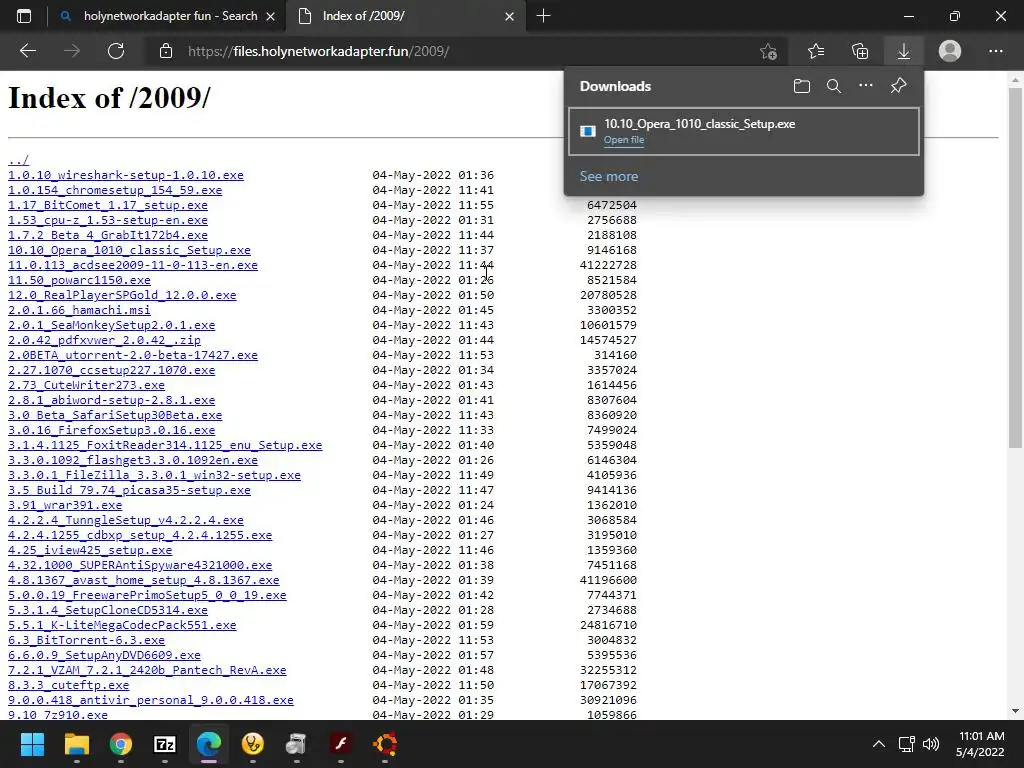
Task: Download 4.8.1367_avast_home_setup file
Action: click(x=144, y=581)
